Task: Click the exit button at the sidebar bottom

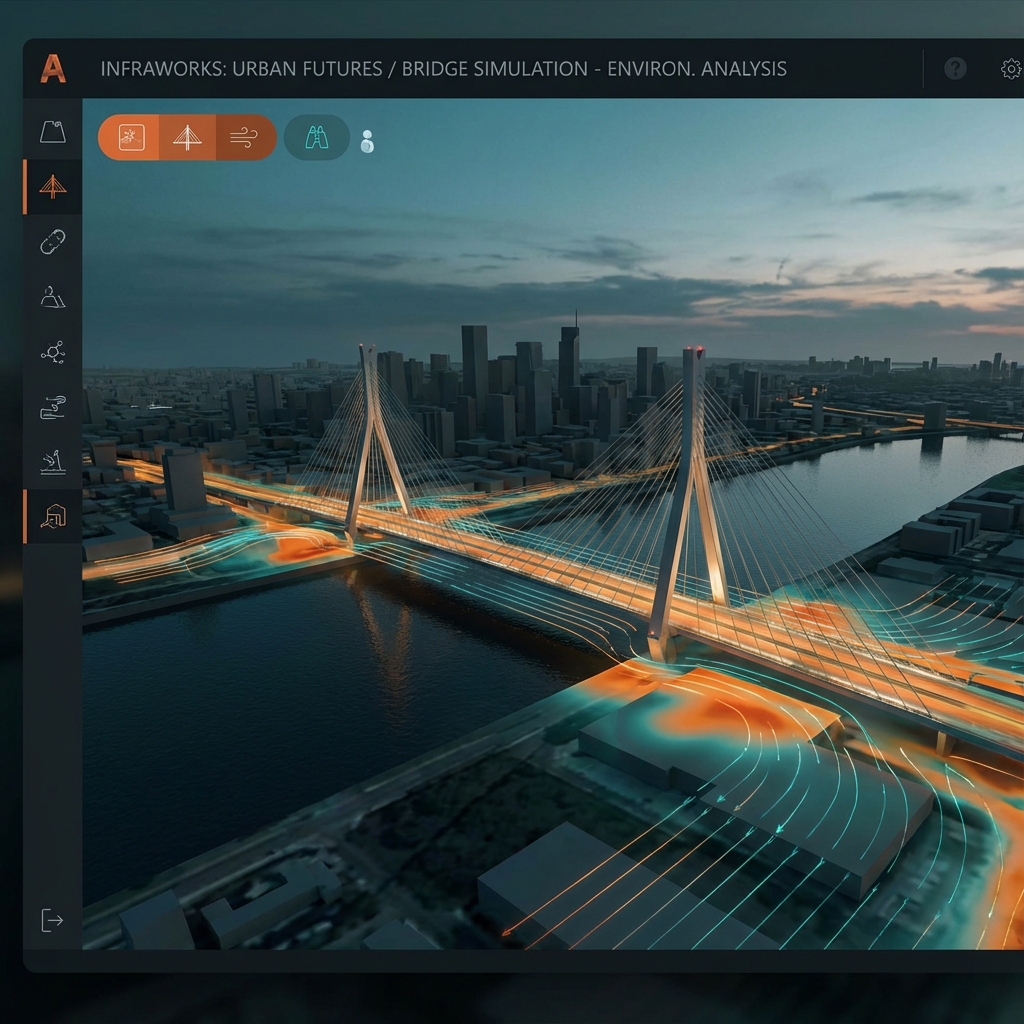Action: (x=52, y=918)
